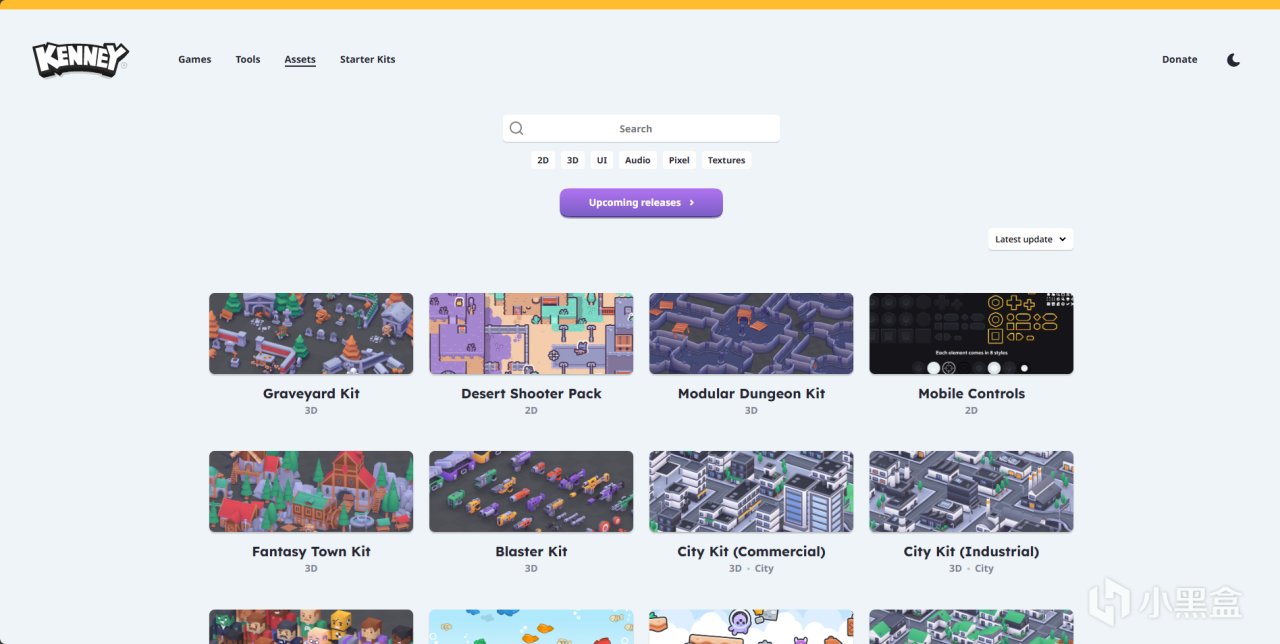Toggle dark mode moon icon
1280x644 pixels.
point(1233,60)
